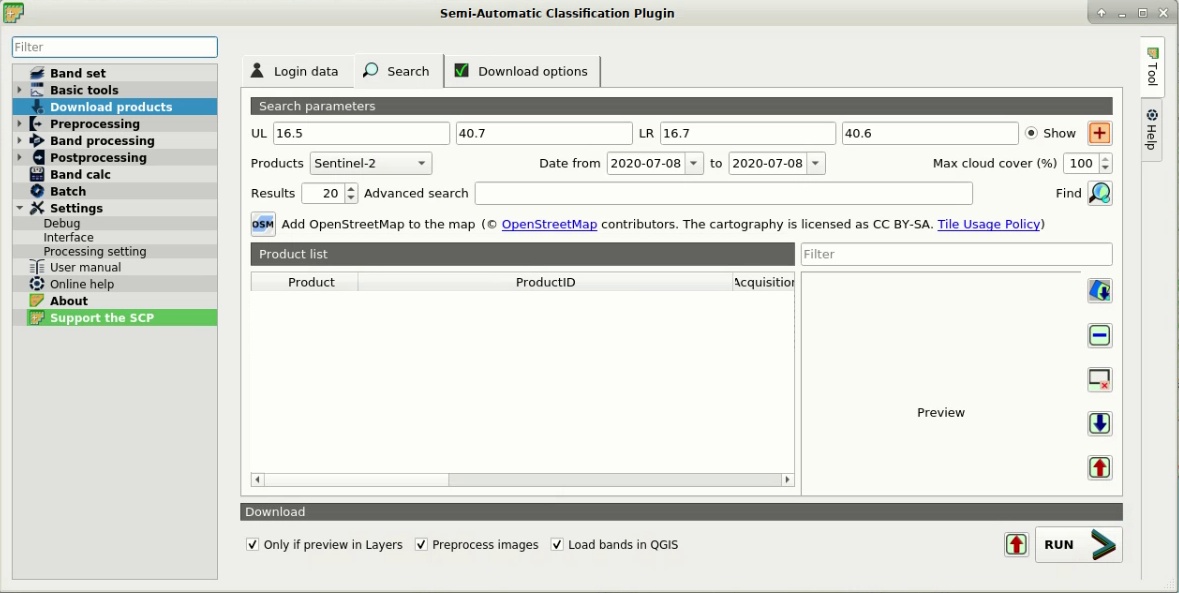
Task: Open the Products Sentinel-2 dropdown
Action: coord(371,163)
